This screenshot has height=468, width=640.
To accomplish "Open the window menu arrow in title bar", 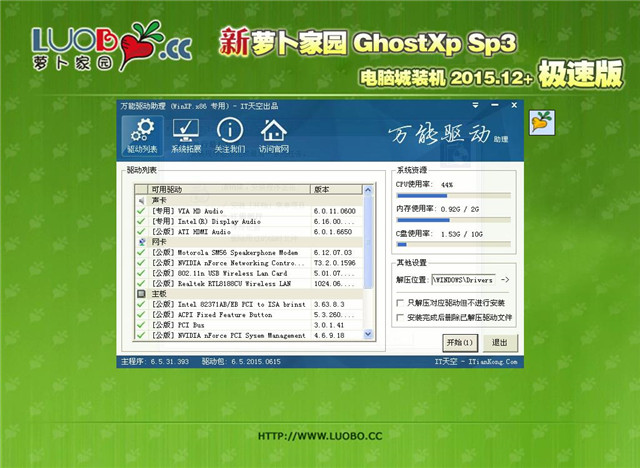I will click(x=476, y=105).
